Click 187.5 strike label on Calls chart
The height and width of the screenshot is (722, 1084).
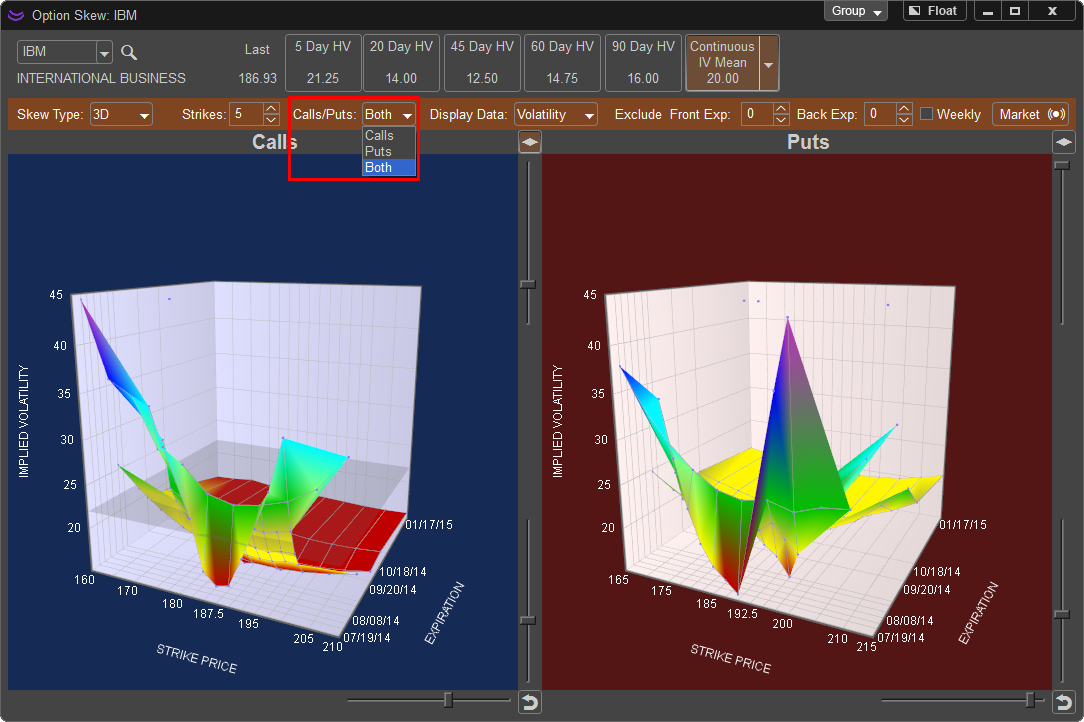[208, 613]
